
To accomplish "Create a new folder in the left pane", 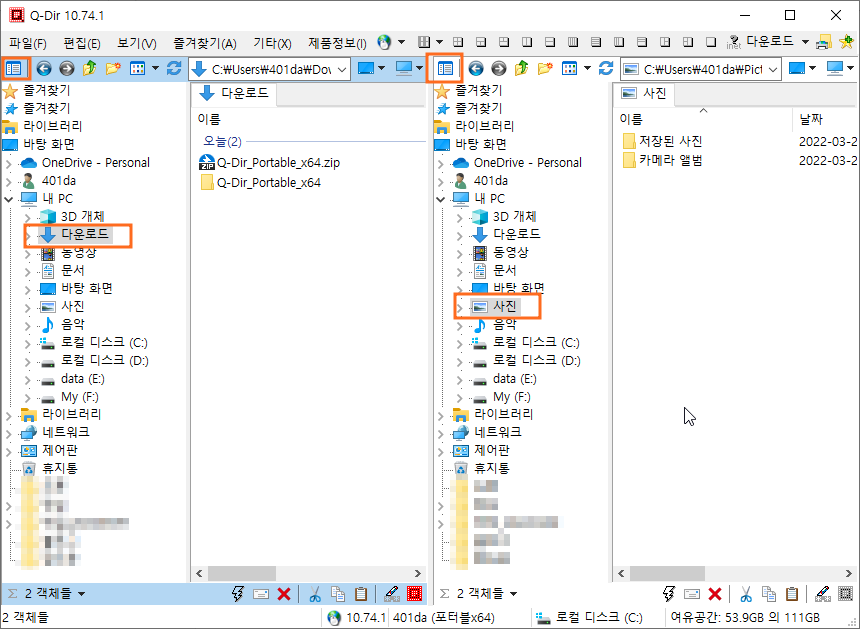I will [x=113, y=69].
